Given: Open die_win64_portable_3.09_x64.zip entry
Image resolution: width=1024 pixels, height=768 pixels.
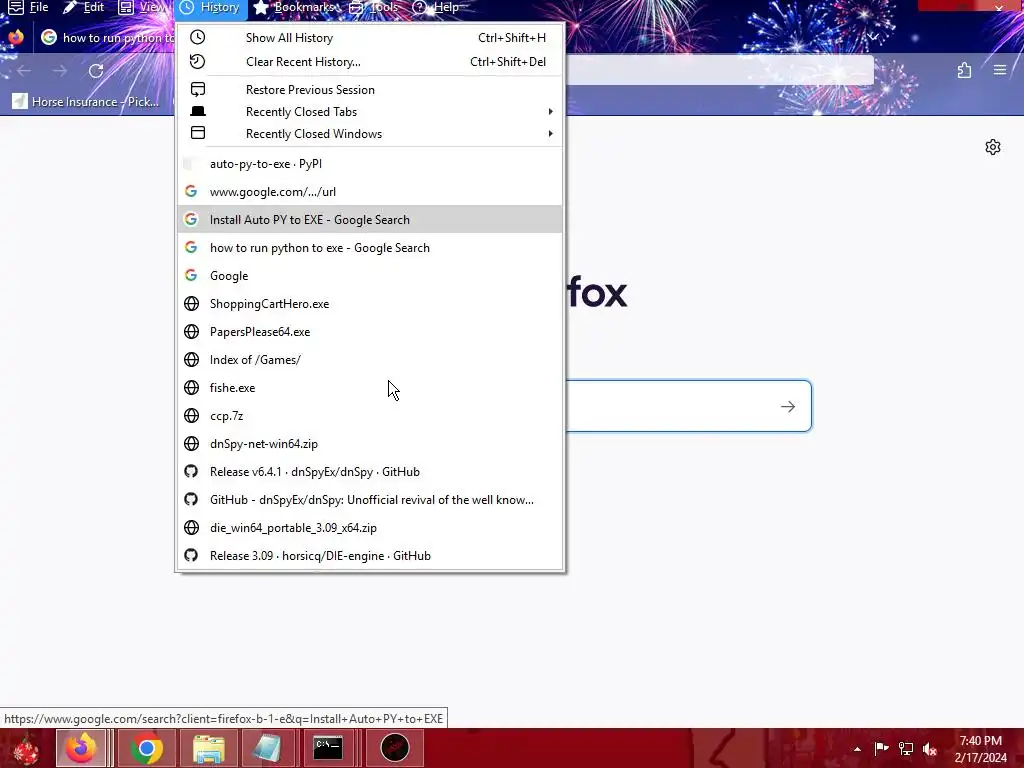Looking at the screenshot, I should (x=370, y=528).
